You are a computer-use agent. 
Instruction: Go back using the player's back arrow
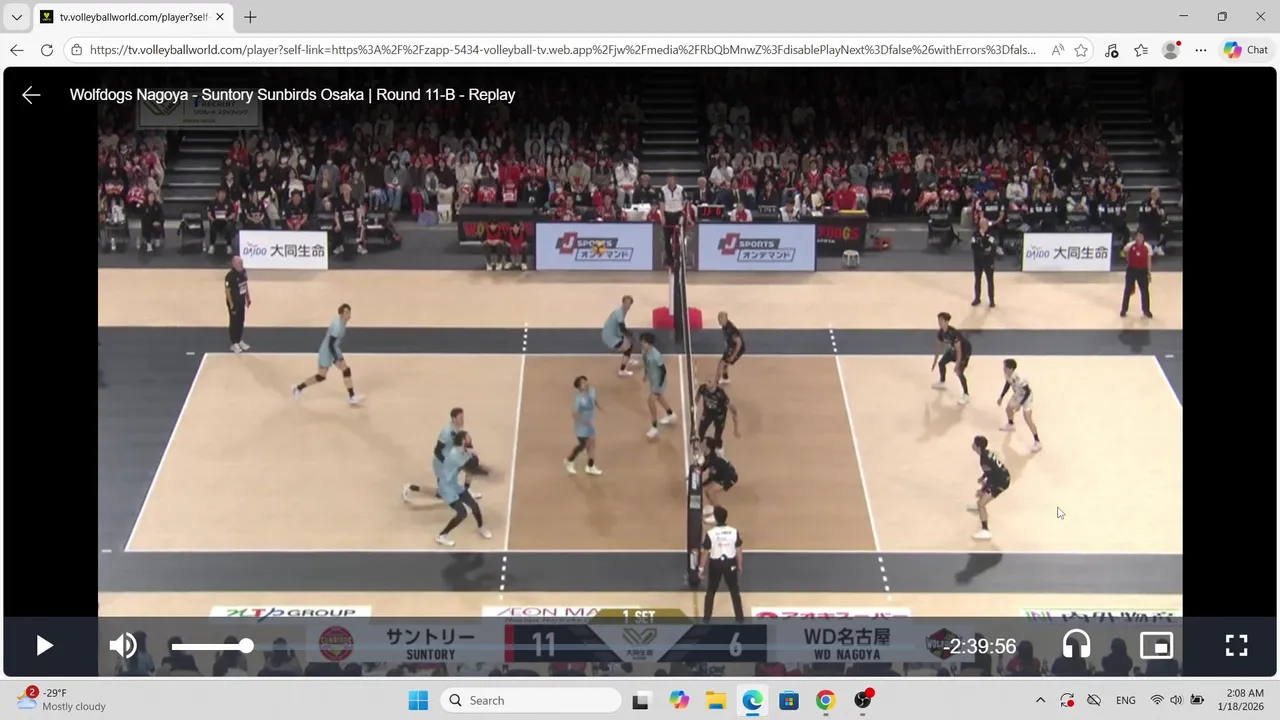point(31,95)
